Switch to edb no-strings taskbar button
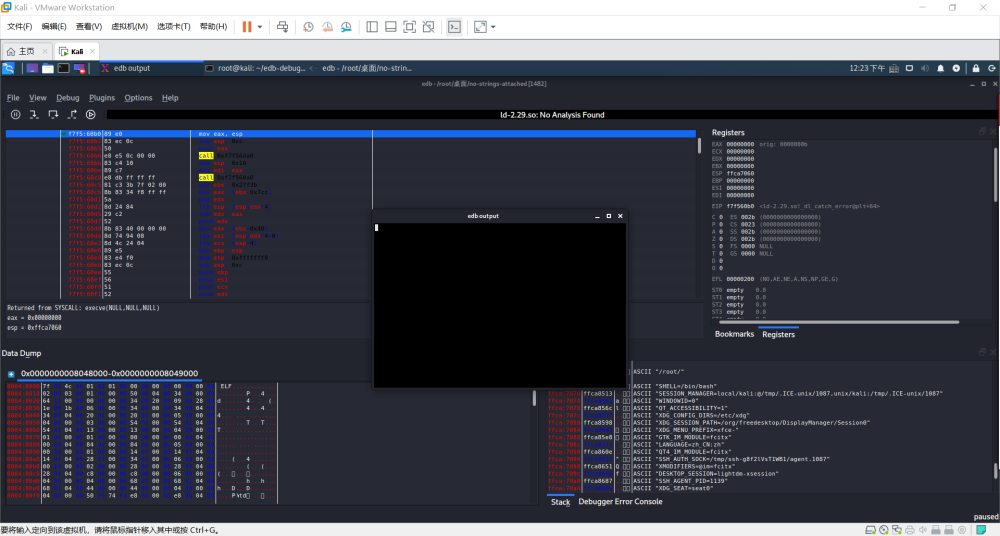1000x536 pixels. coord(361,68)
